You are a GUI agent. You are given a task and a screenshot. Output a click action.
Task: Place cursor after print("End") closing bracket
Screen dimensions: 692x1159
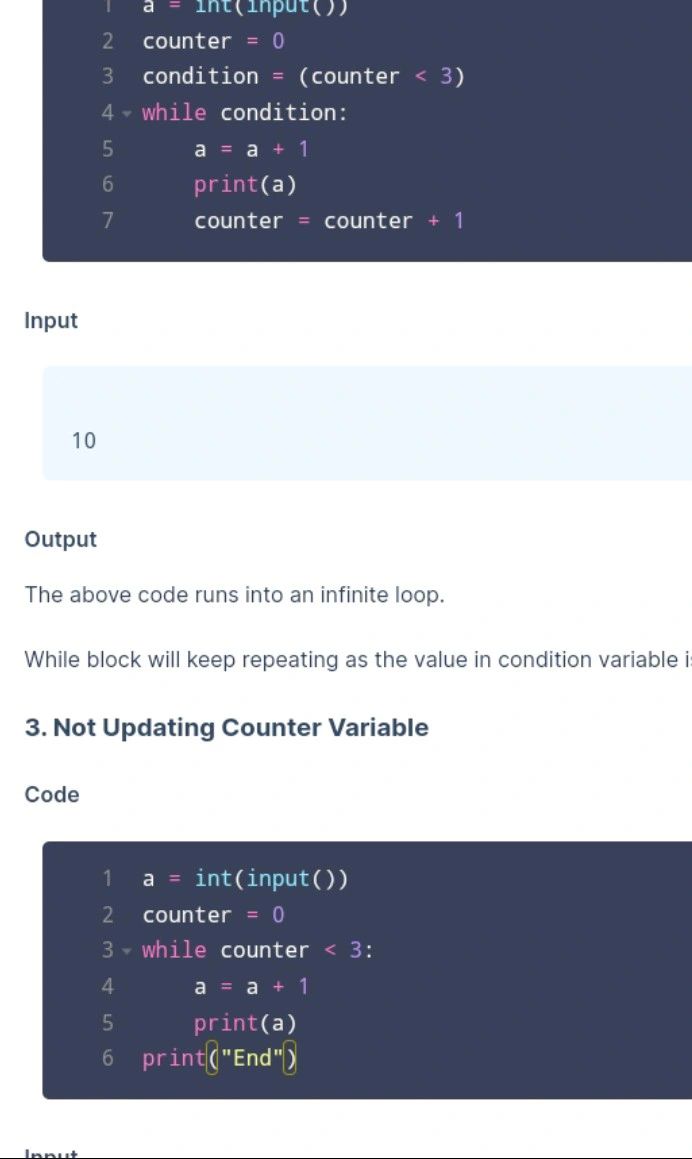pos(298,1058)
